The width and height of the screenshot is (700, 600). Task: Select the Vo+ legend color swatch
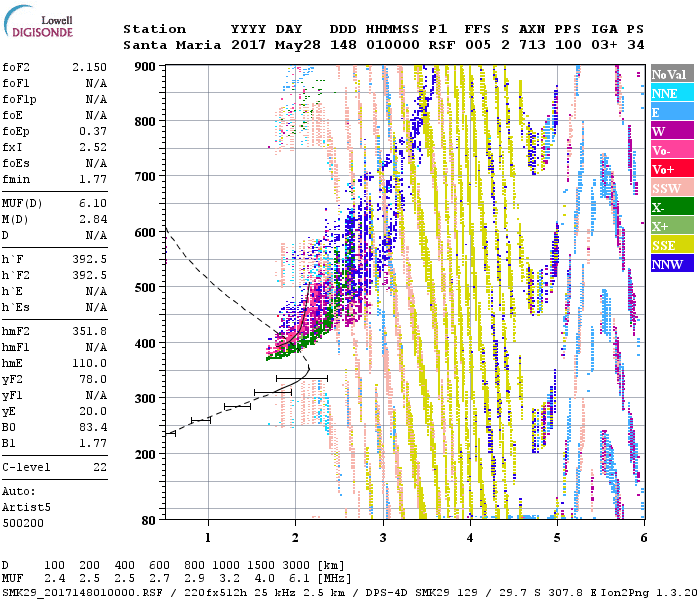pyautogui.click(x=672, y=168)
